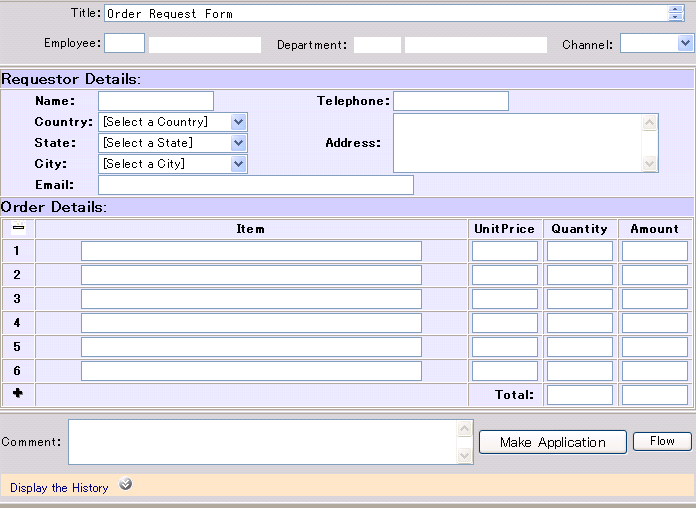Click the Comment scrollbar up arrow
Image resolution: width=696 pixels, height=508 pixels.
pos(464,429)
